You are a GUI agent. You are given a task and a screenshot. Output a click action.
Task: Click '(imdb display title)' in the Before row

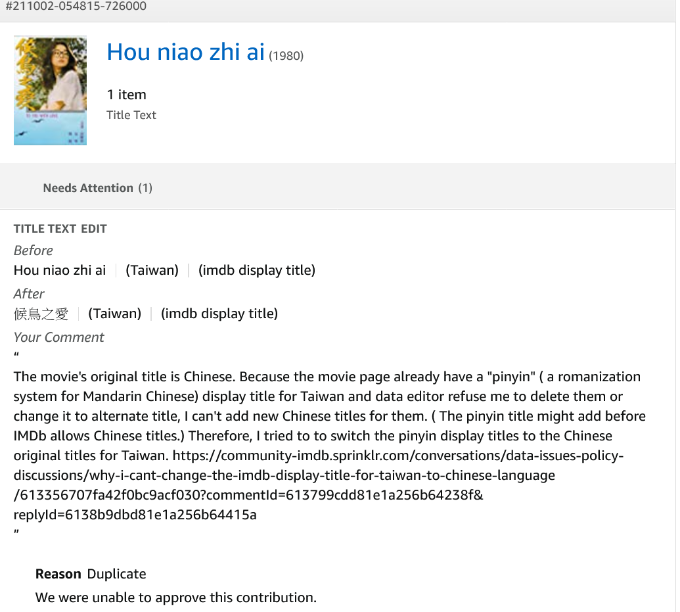256,270
